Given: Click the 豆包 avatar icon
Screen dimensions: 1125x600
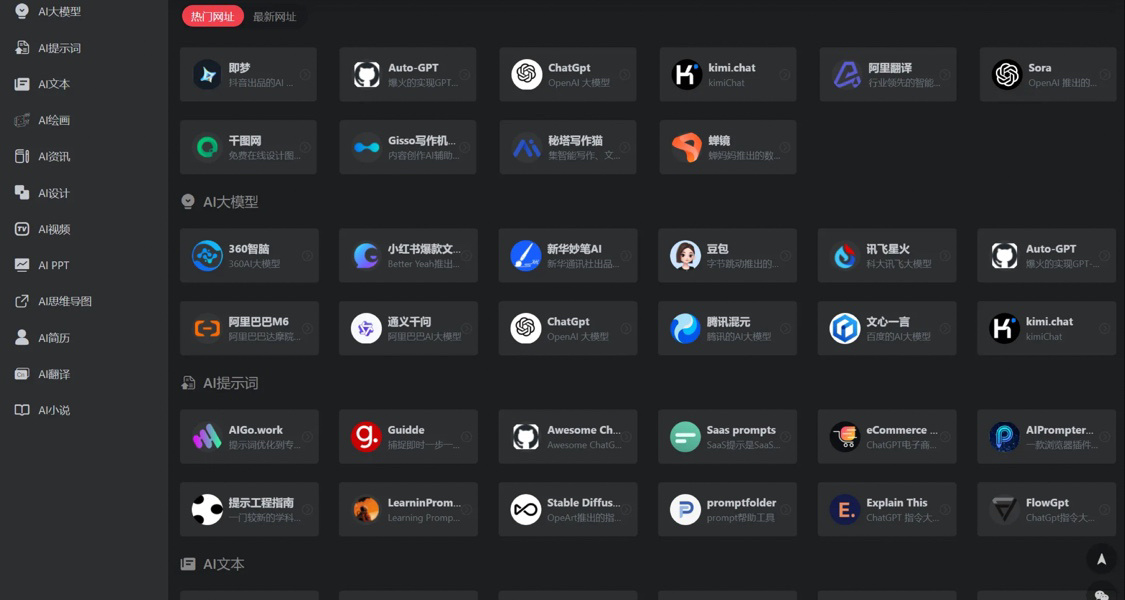Looking at the screenshot, I should coord(685,256).
